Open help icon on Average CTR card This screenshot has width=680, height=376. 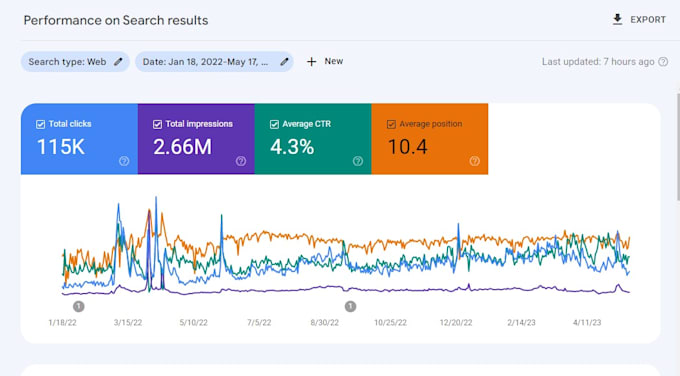[x=358, y=161]
